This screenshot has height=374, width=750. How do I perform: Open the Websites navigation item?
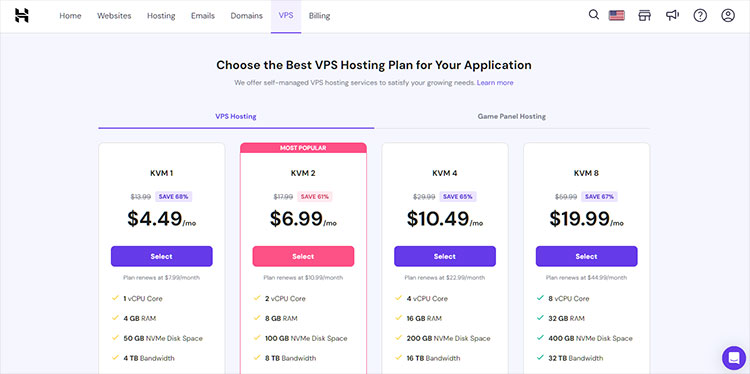click(x=114, y=16)
